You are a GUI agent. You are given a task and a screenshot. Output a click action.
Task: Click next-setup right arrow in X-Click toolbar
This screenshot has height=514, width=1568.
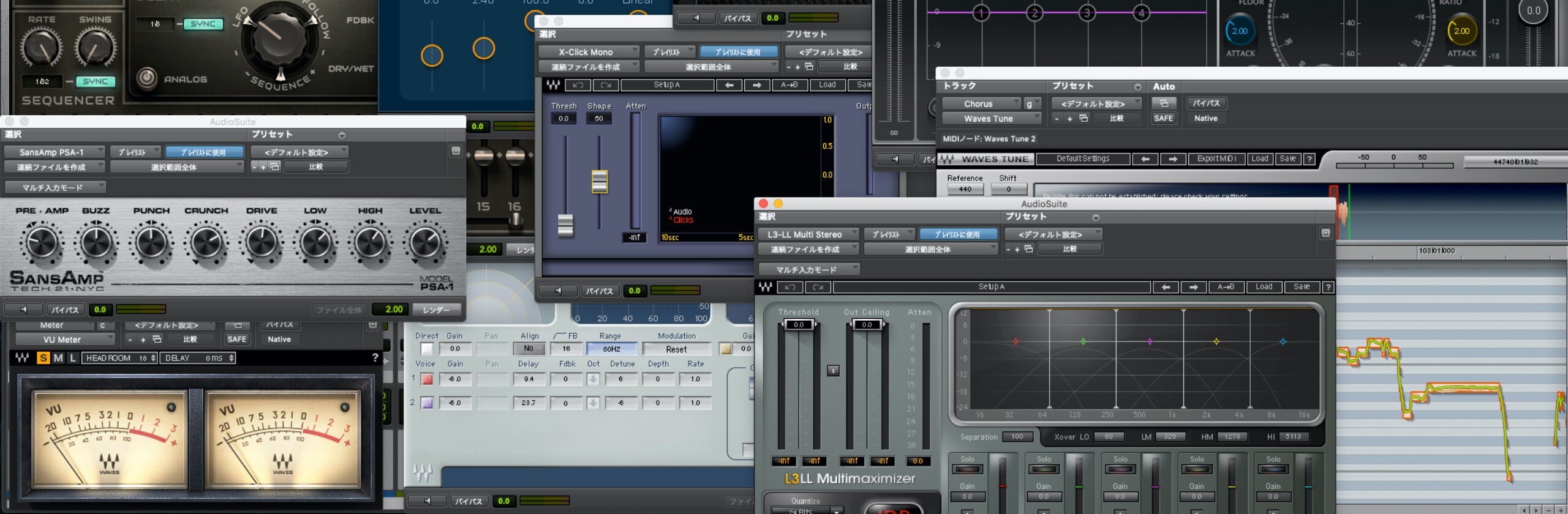point(757,85)
